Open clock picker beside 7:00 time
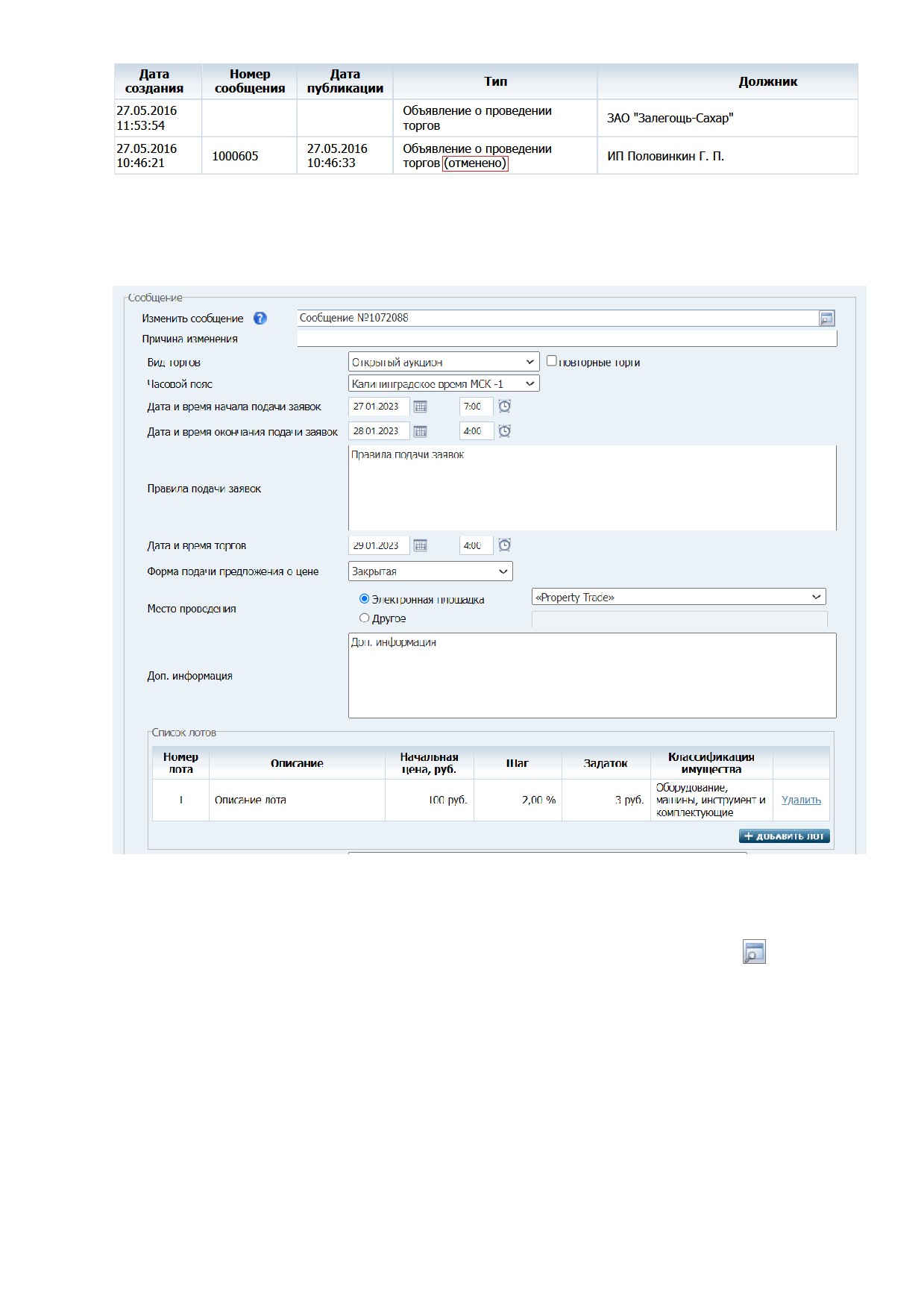Viewport: 924px width, 1307px height. pyautogui.click(x=505, y=407)
